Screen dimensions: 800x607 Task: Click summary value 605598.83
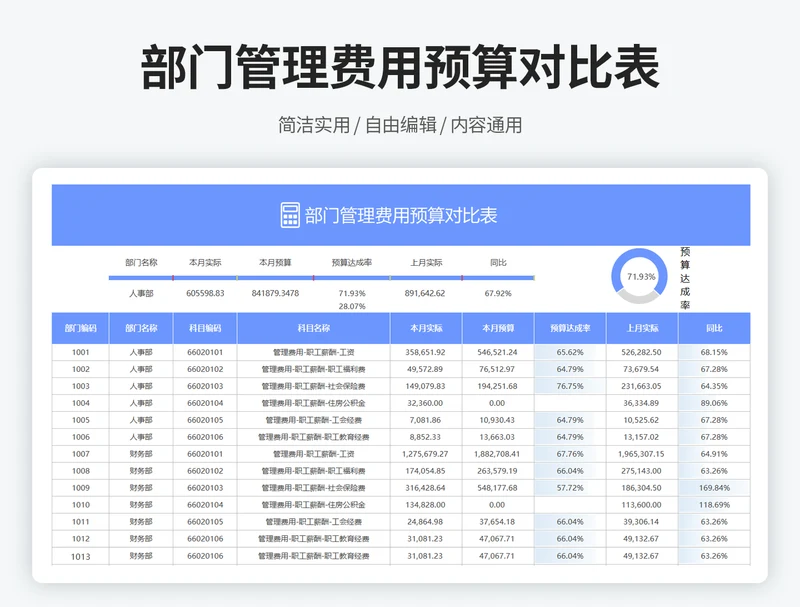coord(205,293)
